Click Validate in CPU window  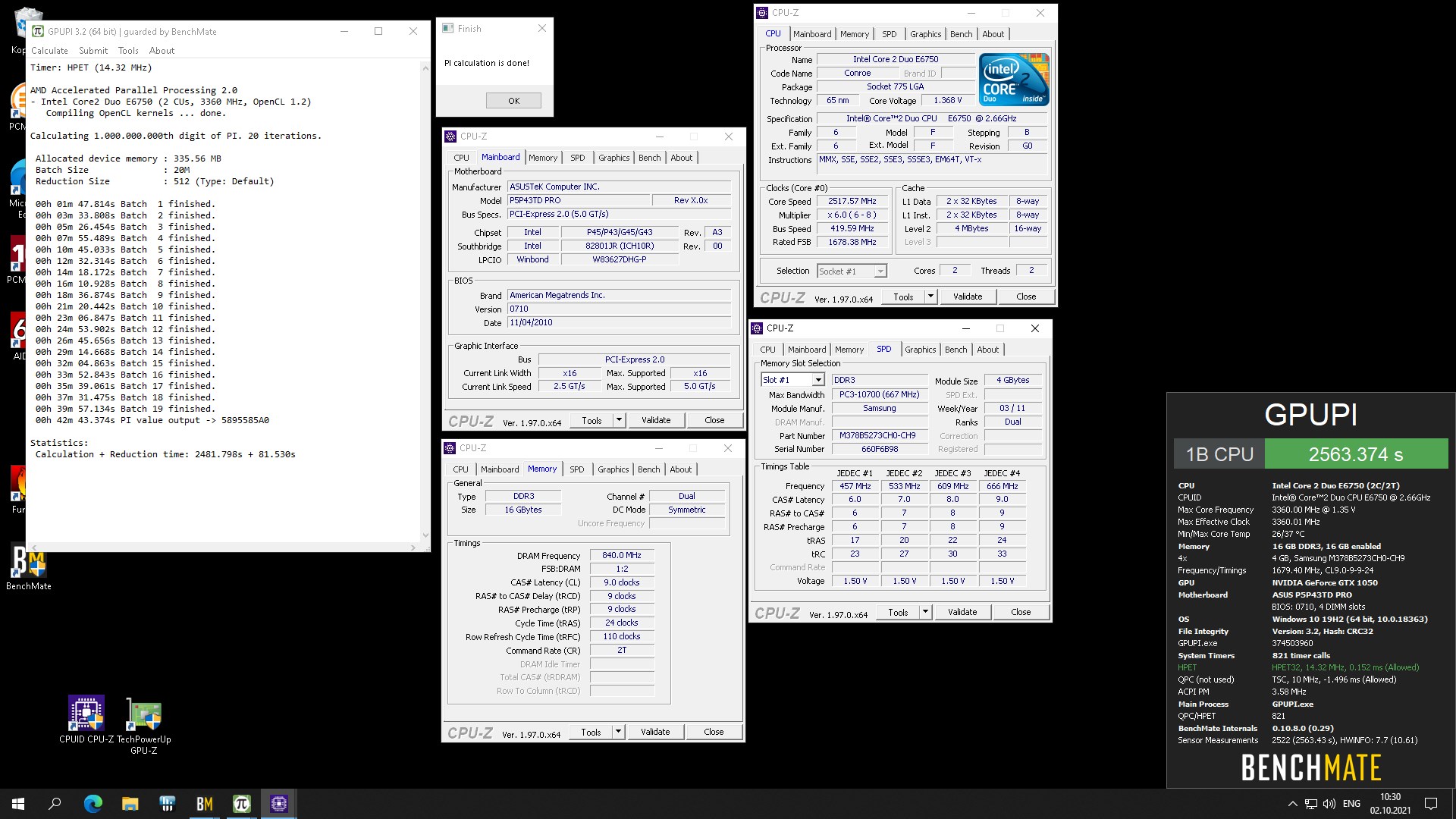967,297
